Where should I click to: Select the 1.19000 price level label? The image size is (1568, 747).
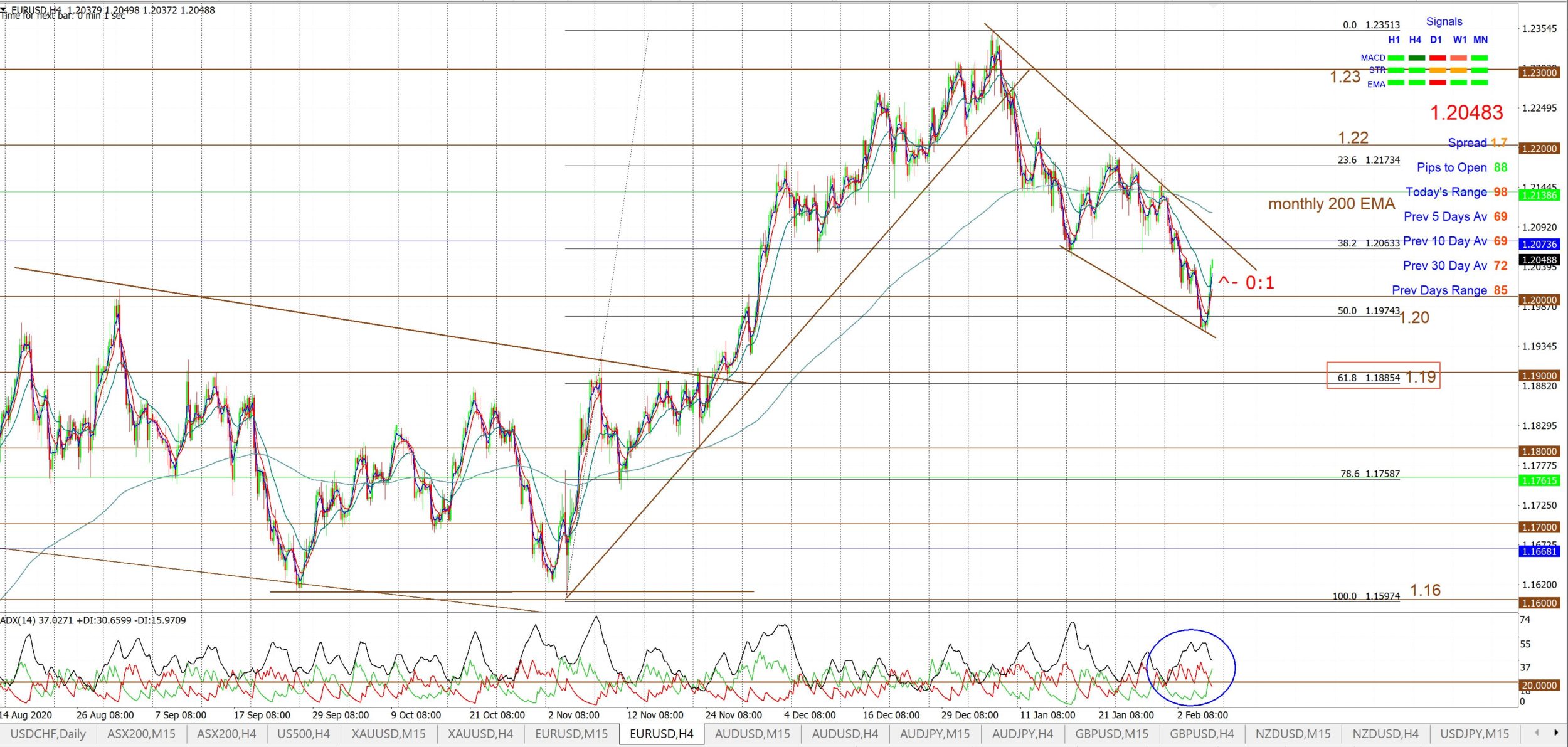tap(1539, 376)
